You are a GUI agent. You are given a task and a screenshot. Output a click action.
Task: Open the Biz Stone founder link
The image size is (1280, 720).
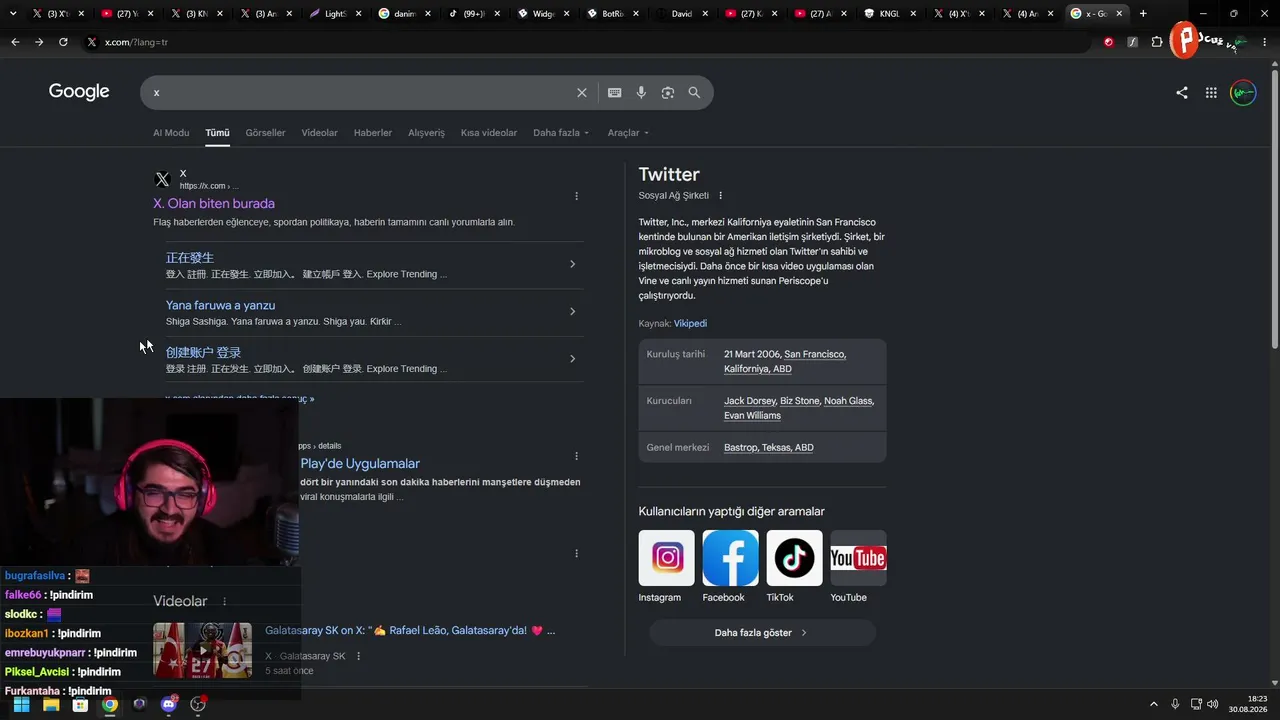pos(799,401)
